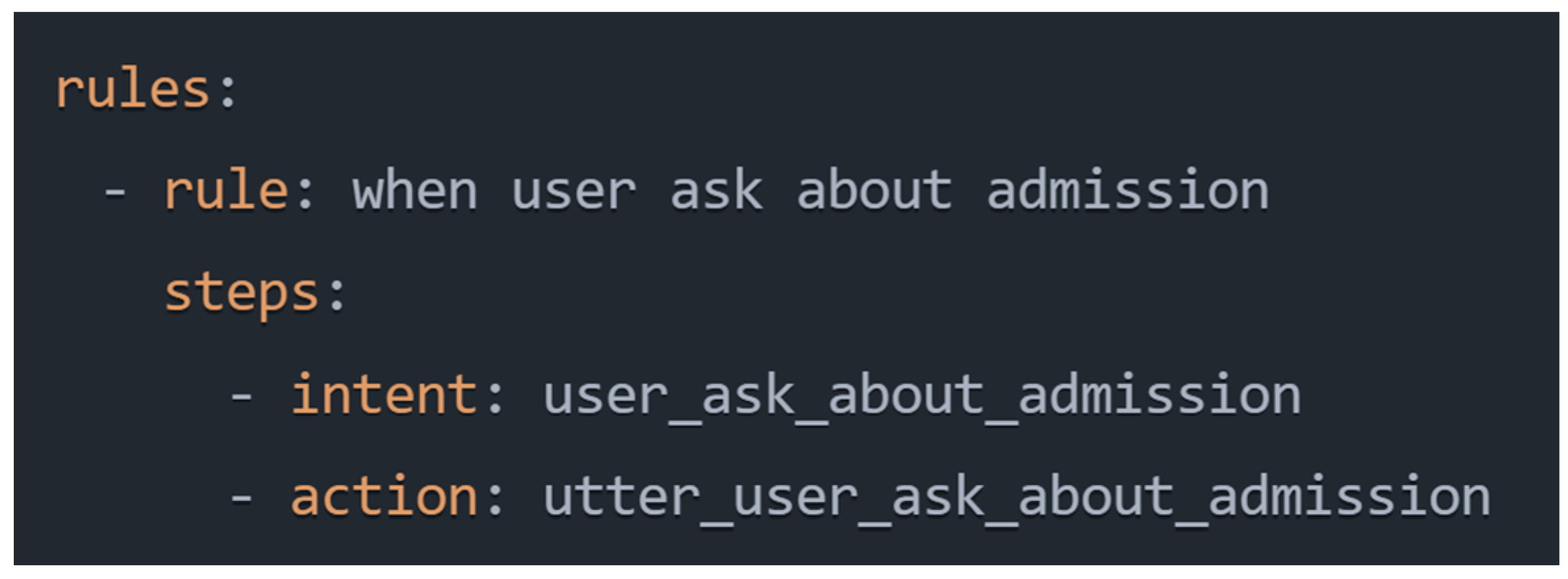Click the intent value "user_ask_about_admission"
The image size is (1568, 579).
pos(921,397)
